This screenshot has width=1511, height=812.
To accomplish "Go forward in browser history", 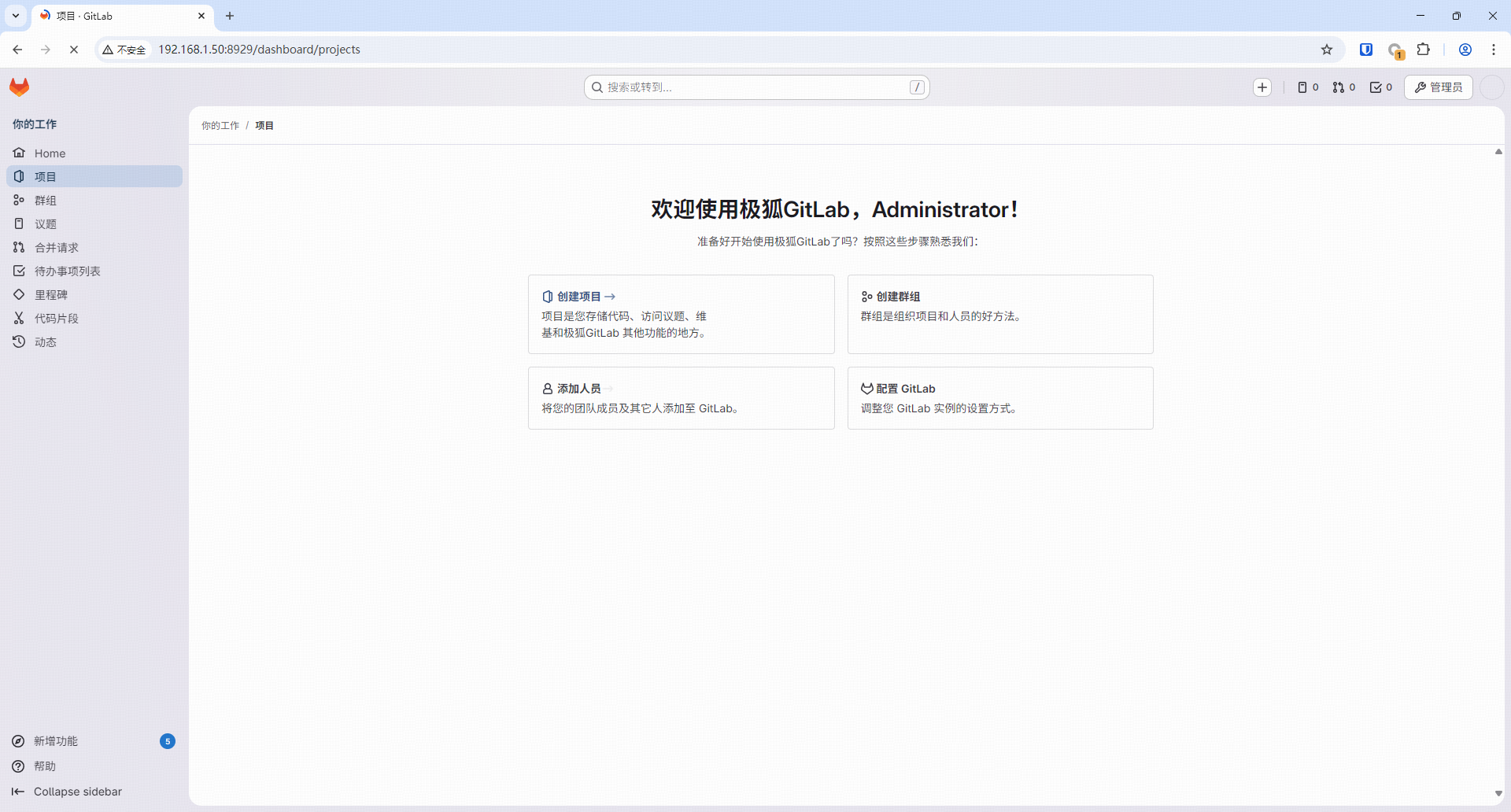I will tap(46, 50).
